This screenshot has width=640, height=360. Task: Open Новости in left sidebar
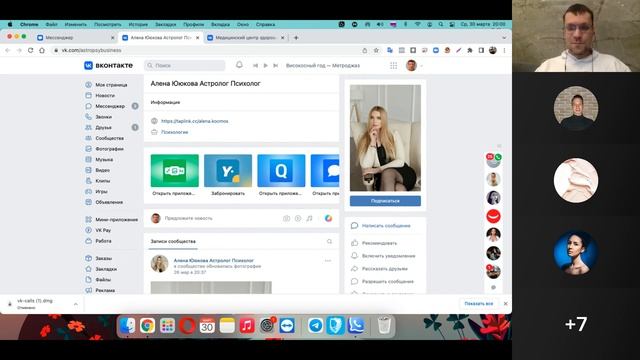click(x=100, y=96)
